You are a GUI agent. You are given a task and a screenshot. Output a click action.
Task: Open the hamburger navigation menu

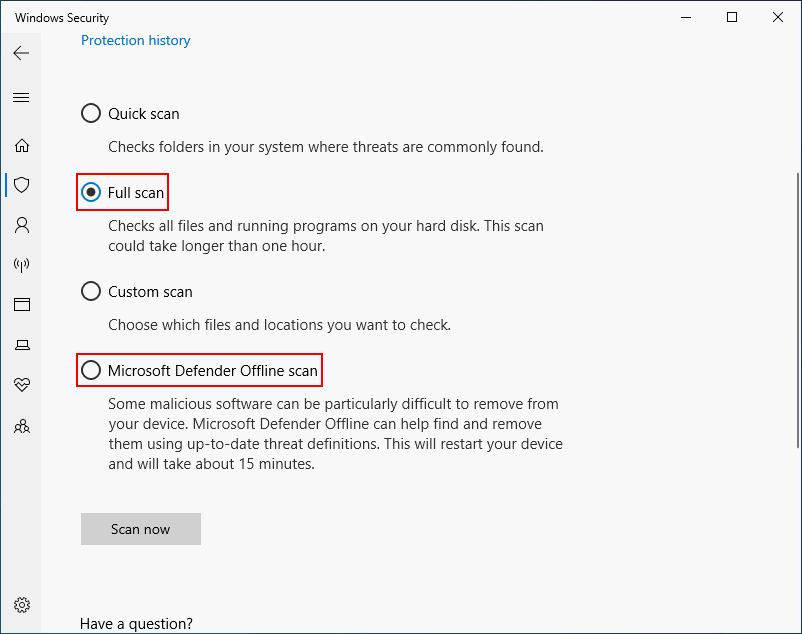[x=21, y=97]
